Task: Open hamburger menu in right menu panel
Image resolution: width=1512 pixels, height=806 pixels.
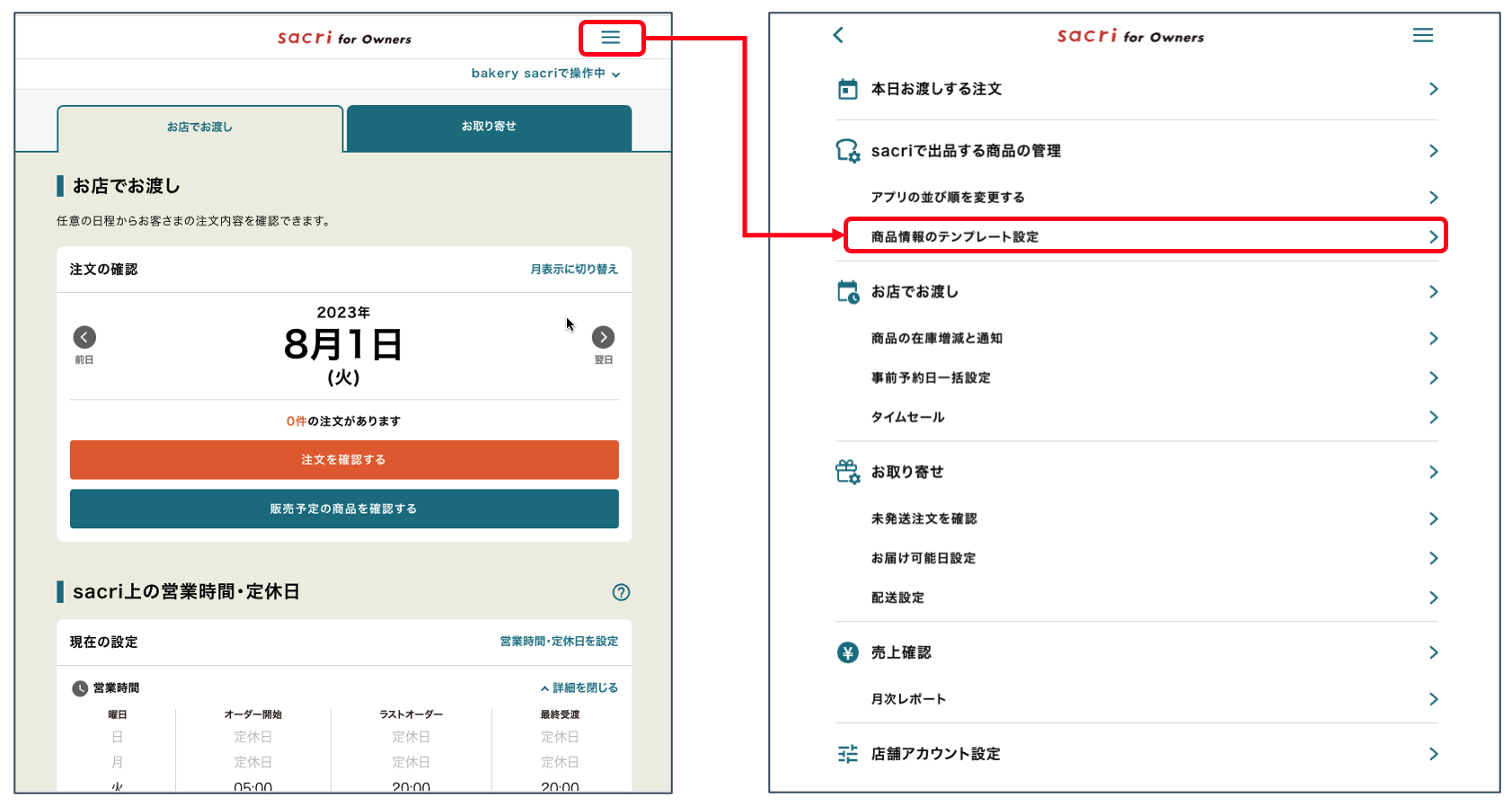Action: pyautogui.click(x=1423, y=35)
